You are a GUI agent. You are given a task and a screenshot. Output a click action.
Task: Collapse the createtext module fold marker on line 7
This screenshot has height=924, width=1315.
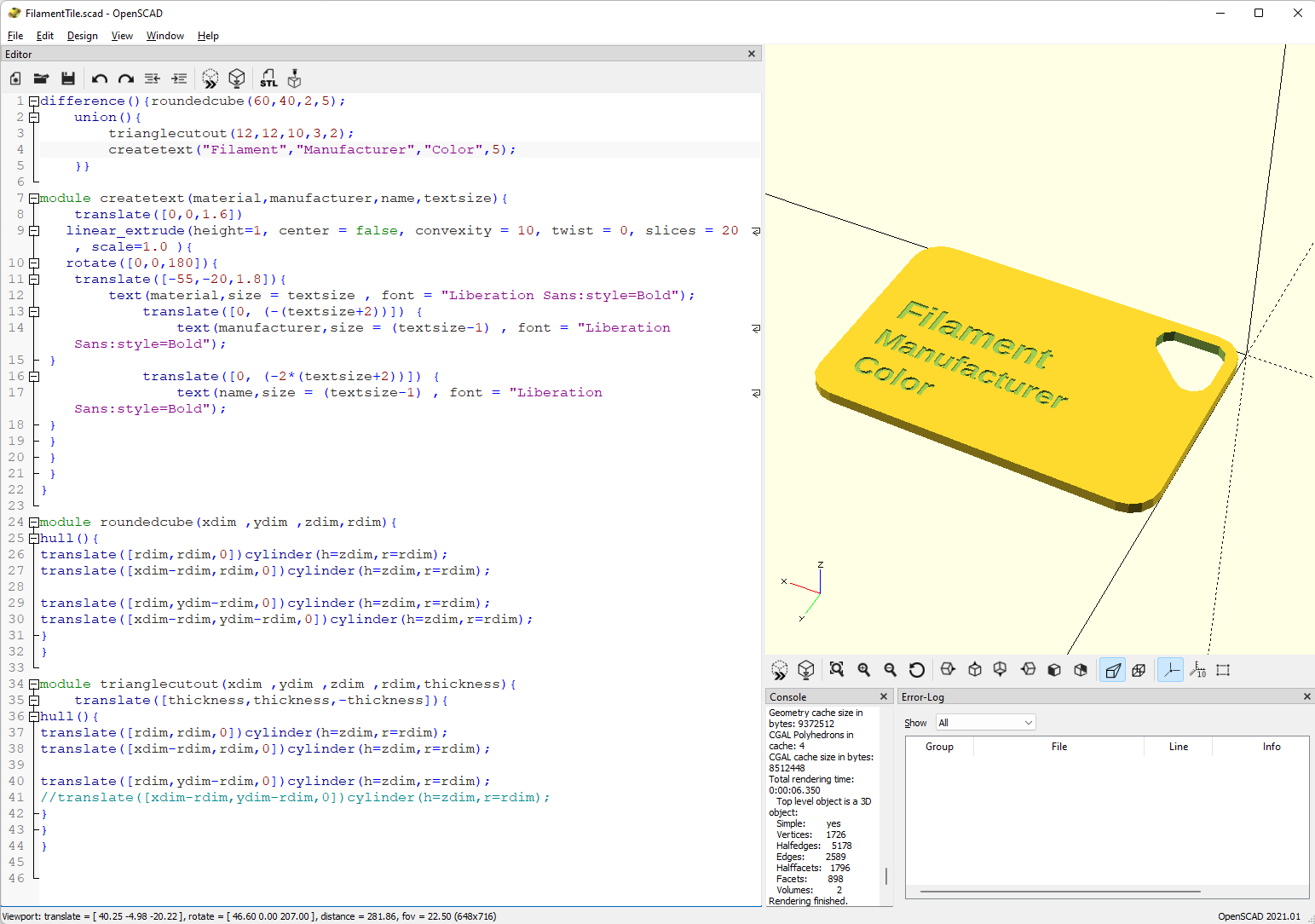click(34, 199)
